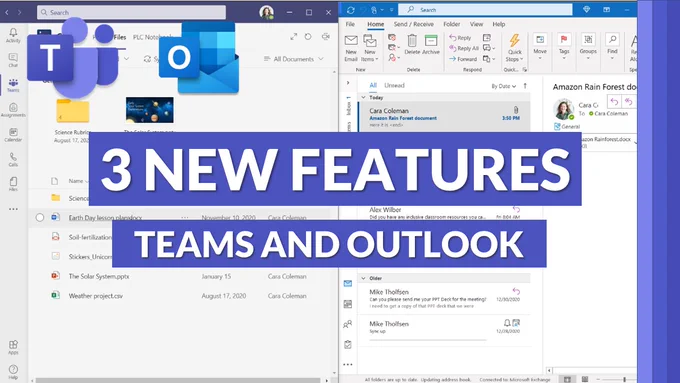Click the Outlook search box

(x=485, y=10)
